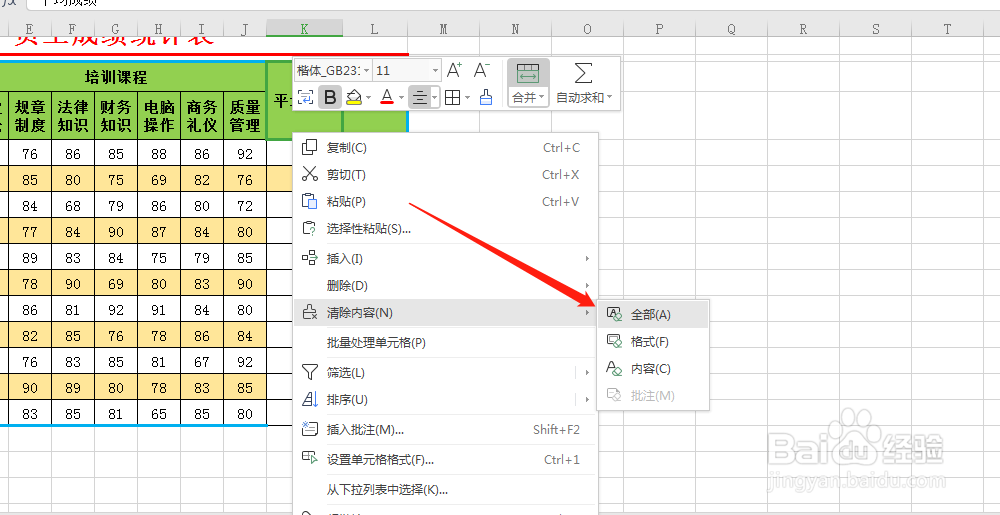Select the 培训课程 merged header cell

click(x=115, y=77)
